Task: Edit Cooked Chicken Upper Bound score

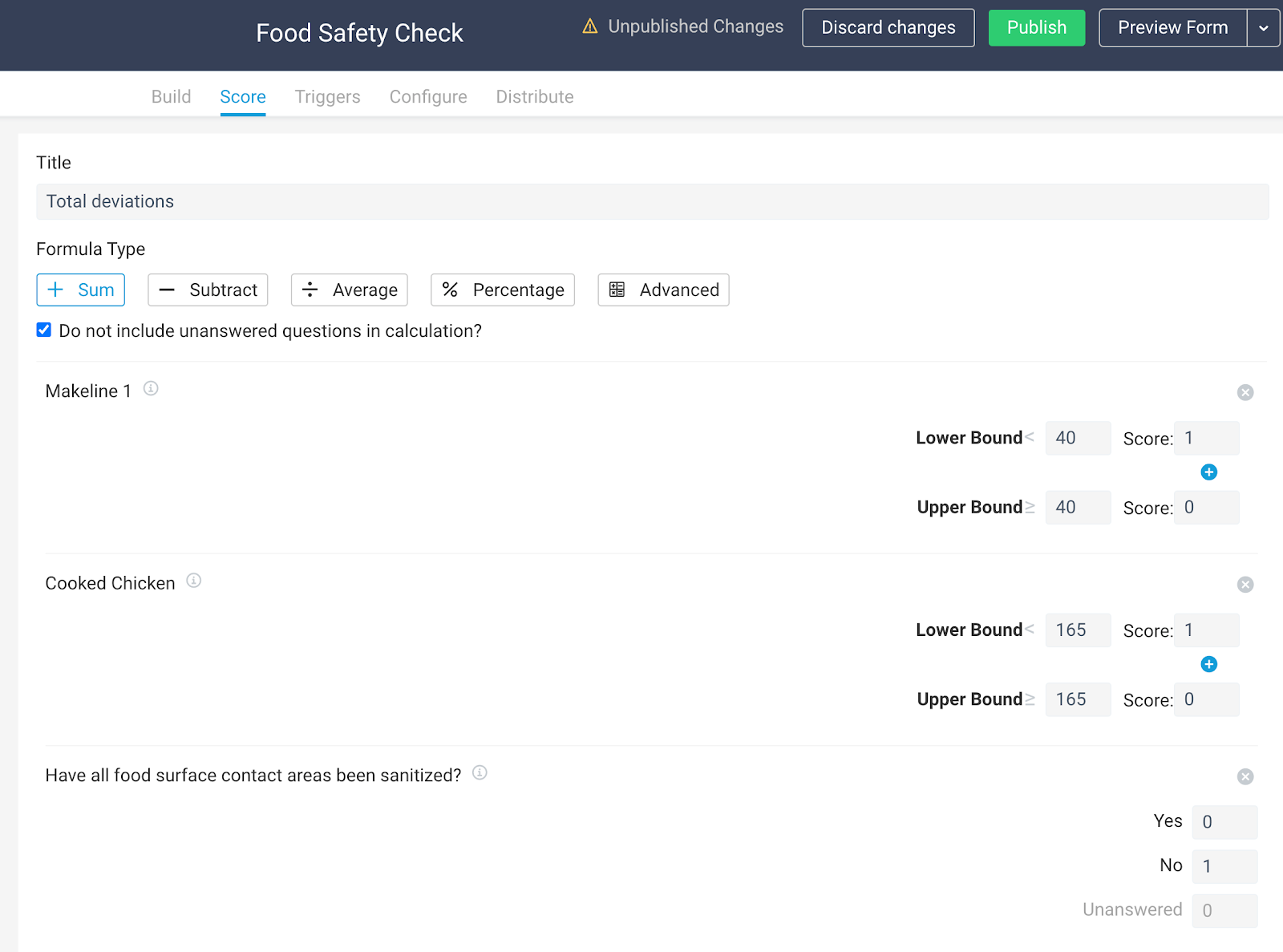Action: point(1207,699)
